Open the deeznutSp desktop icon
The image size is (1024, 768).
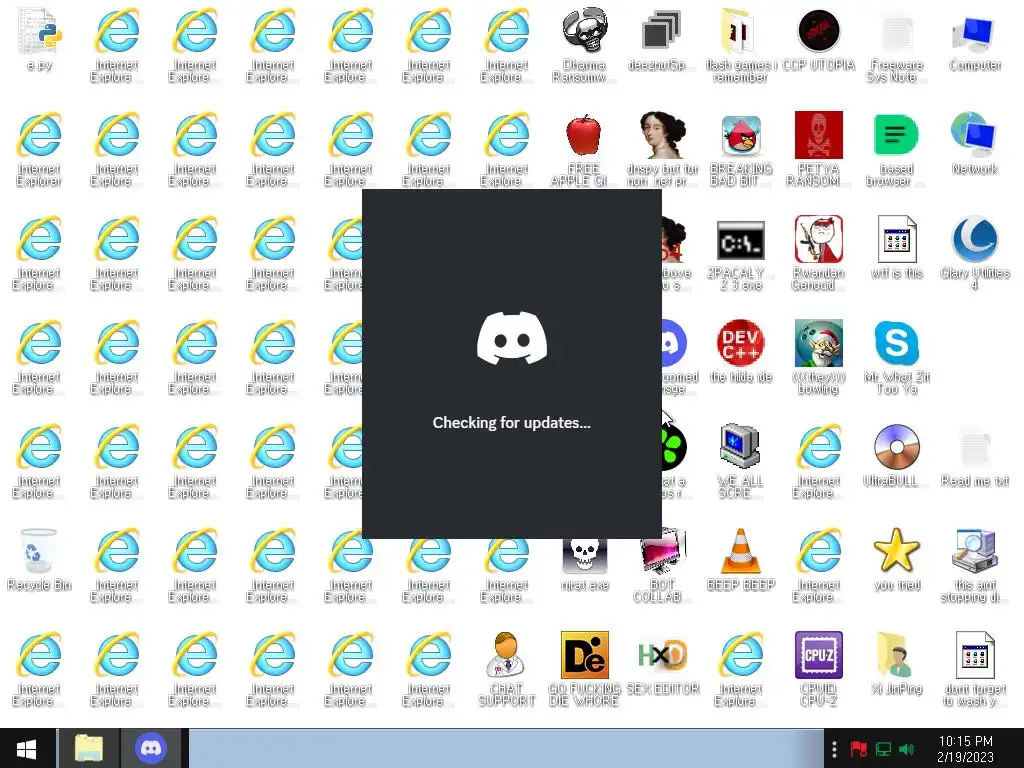tap(662, 31)
